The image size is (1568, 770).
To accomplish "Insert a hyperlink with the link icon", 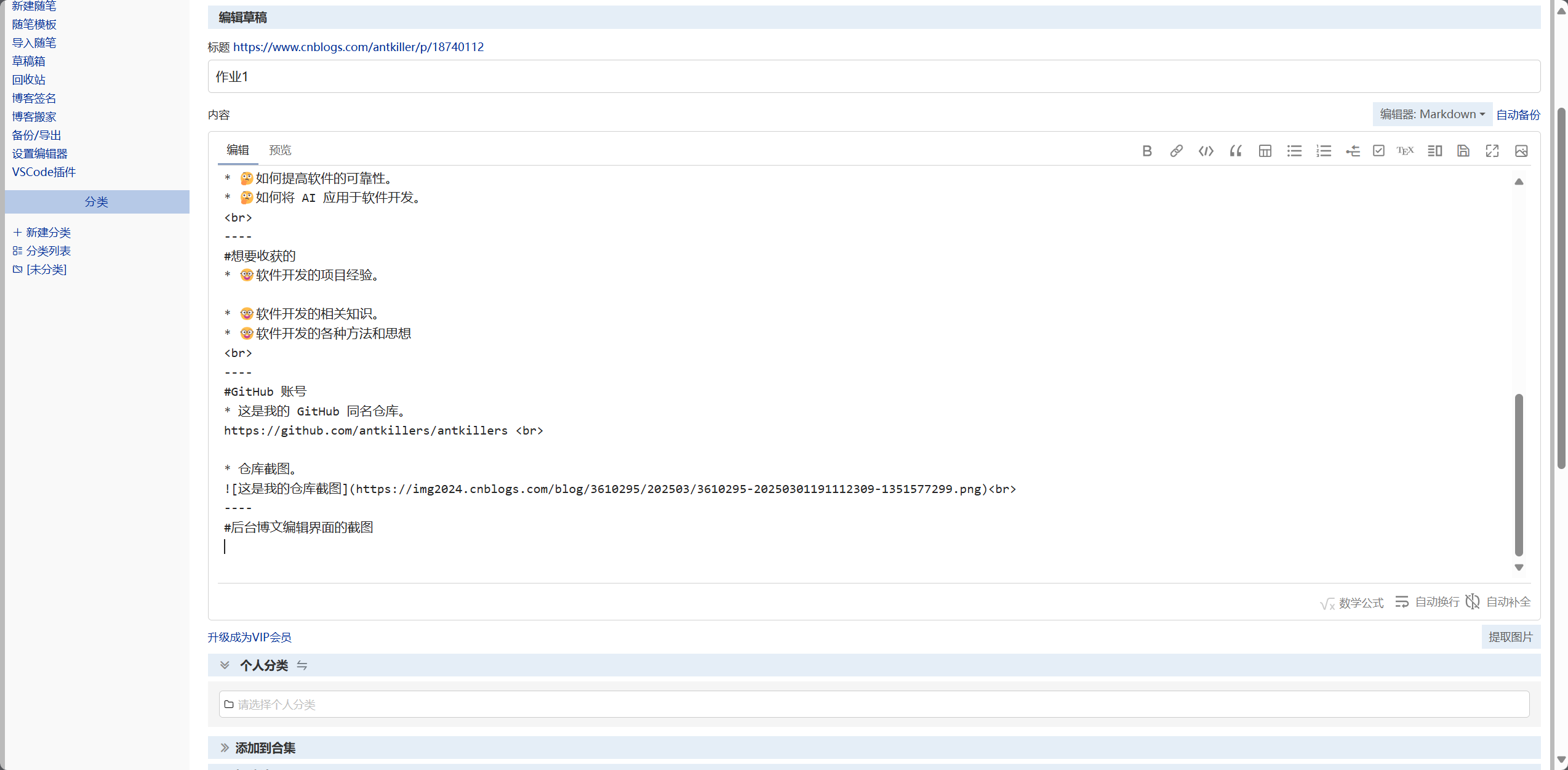I will click(1176, 151).
